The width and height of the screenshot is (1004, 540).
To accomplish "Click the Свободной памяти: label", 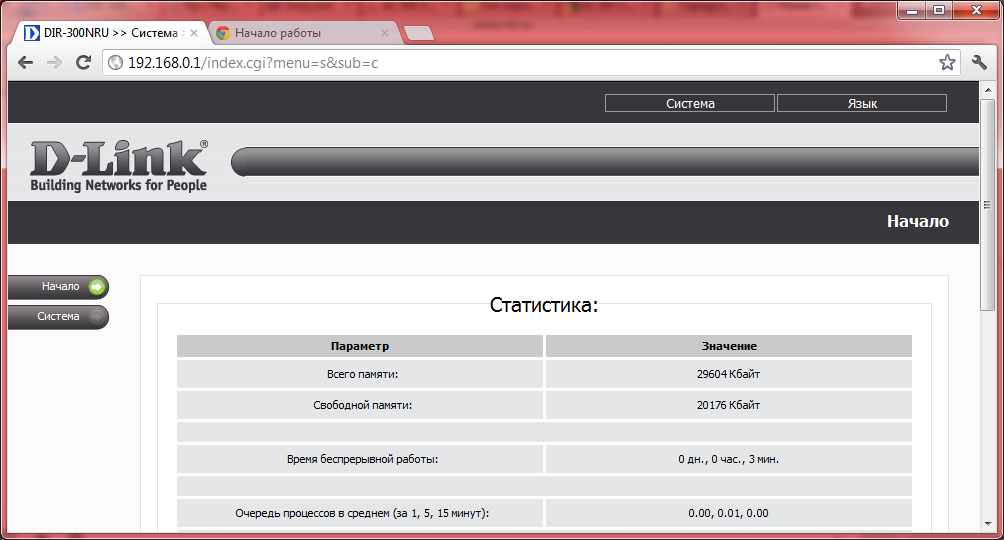I will coord(362,405).
